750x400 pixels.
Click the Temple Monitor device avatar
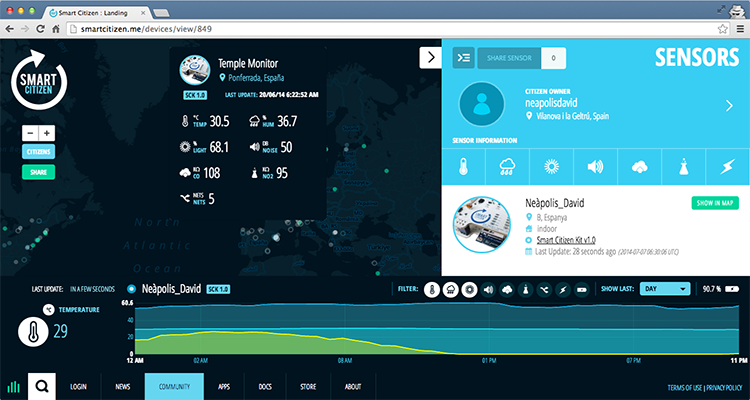tap(195, 70)
